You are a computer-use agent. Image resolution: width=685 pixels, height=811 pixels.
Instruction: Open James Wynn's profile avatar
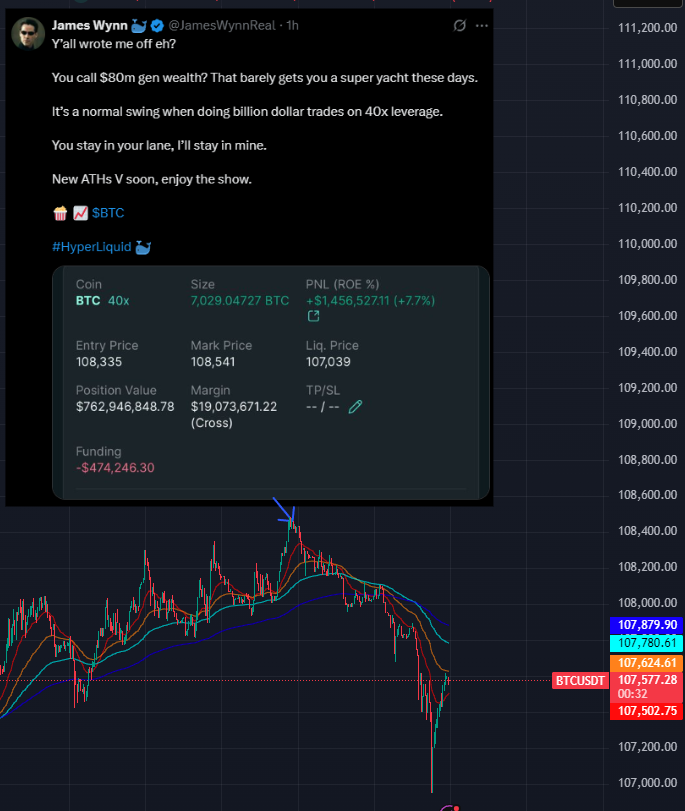(x=28, y=33)
